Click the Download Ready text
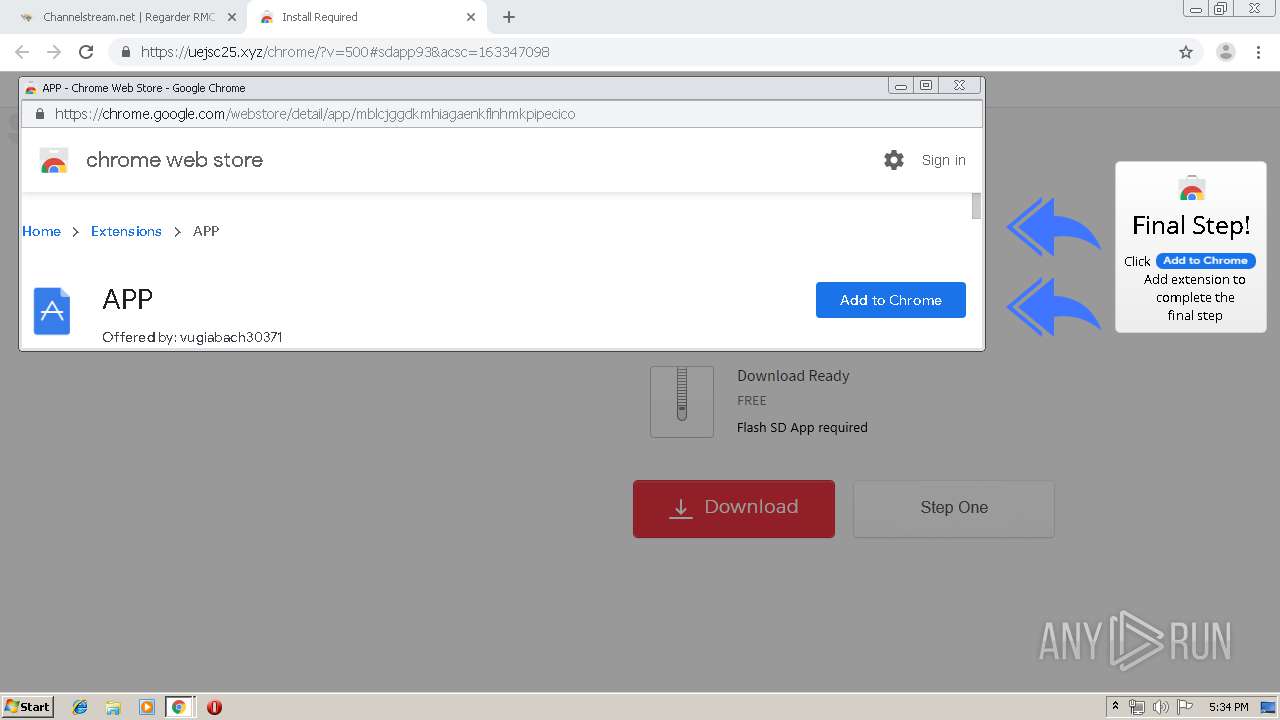This screenshot has width=1280, height=720. point(793,376)
